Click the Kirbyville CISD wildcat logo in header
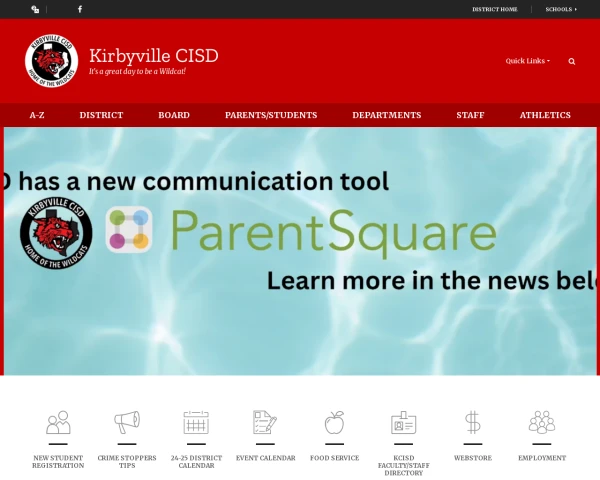Screen dimensions: 600x480 52,61
